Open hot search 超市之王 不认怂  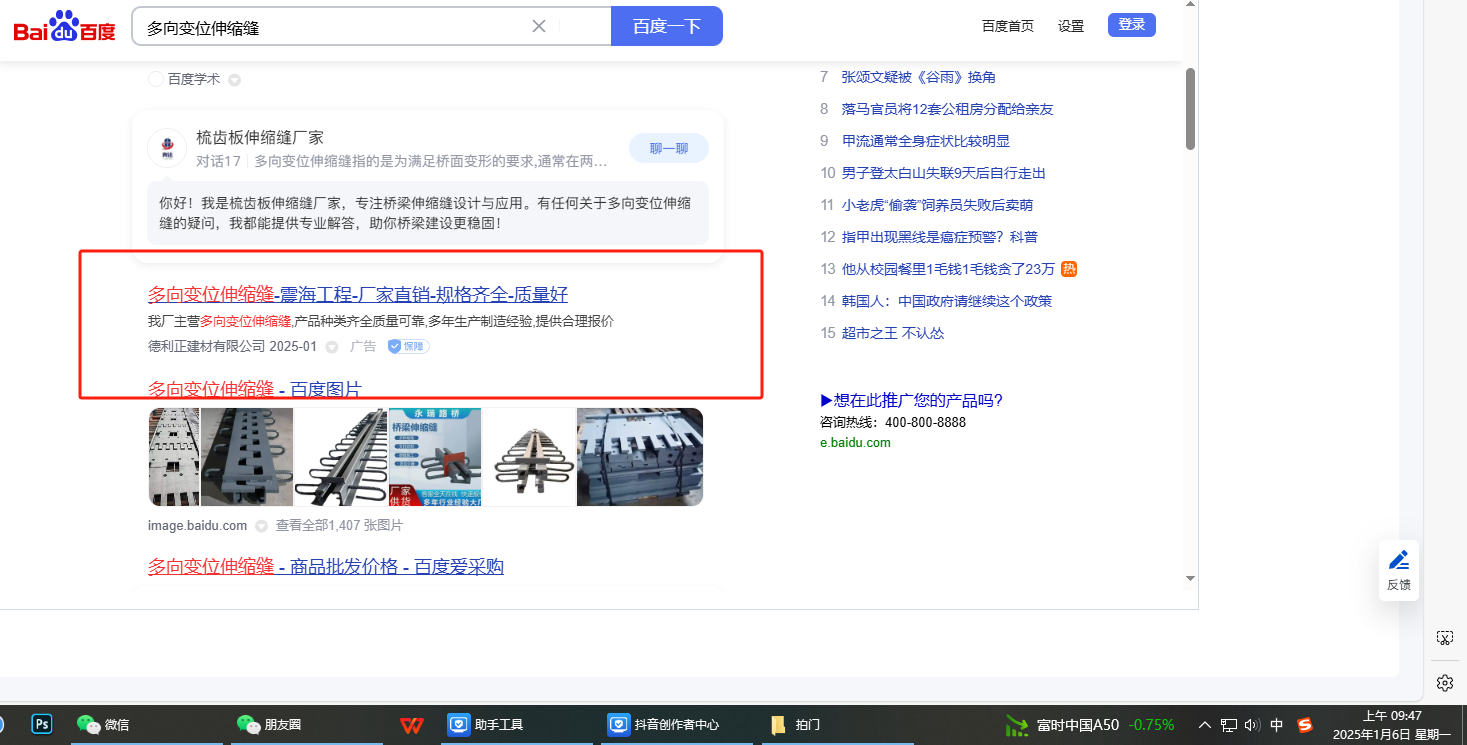tap(893, 333)
